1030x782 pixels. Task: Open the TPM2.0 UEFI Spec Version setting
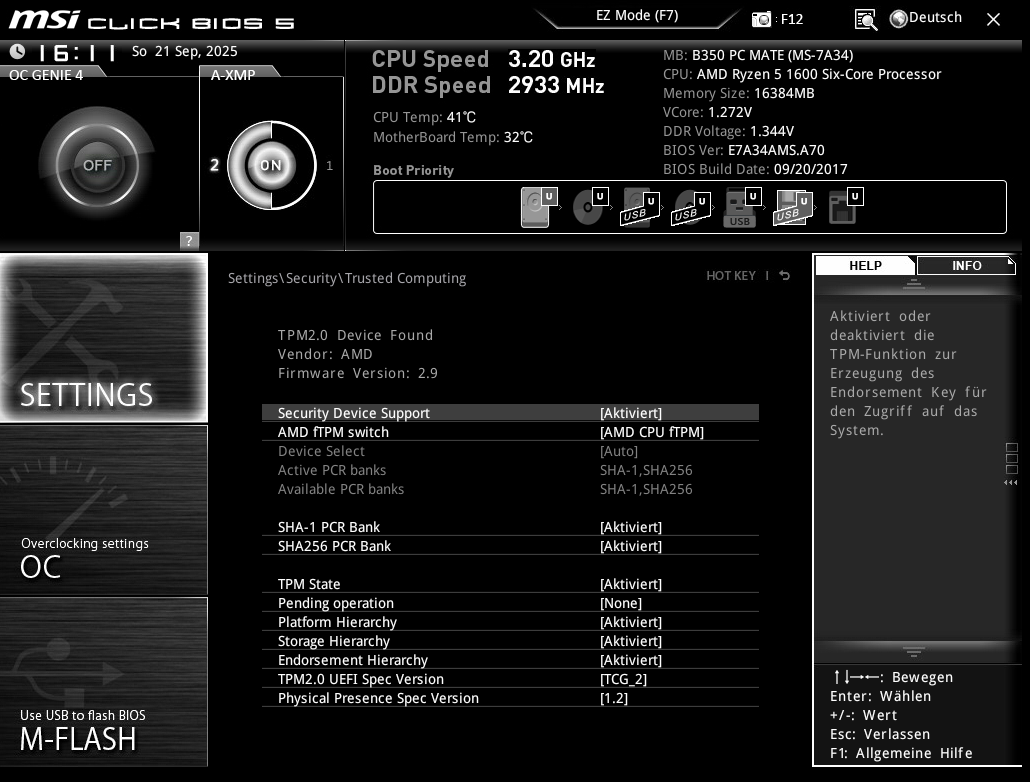point(510,679)
